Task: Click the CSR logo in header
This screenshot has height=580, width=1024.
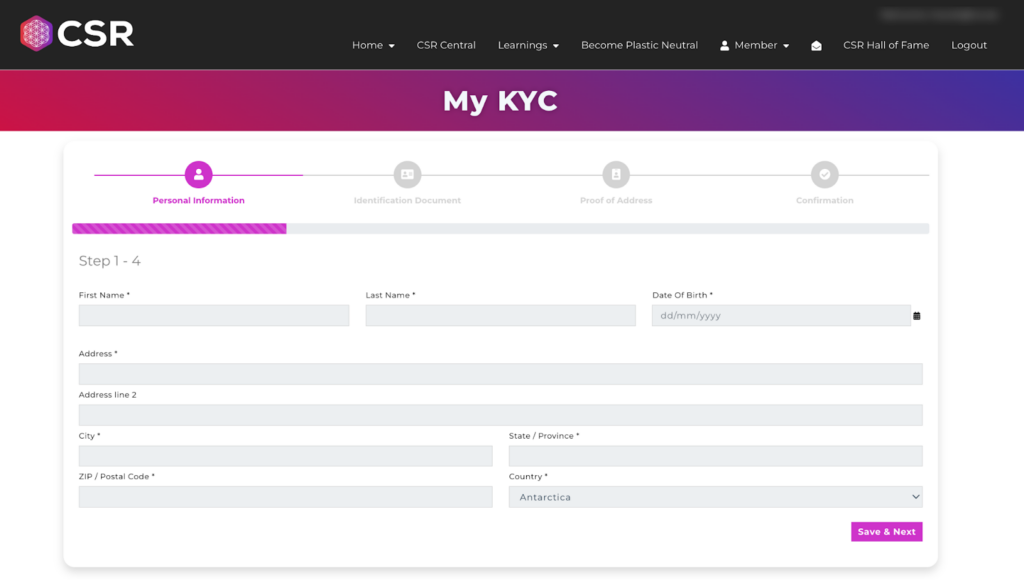Action: pos(77,34)
